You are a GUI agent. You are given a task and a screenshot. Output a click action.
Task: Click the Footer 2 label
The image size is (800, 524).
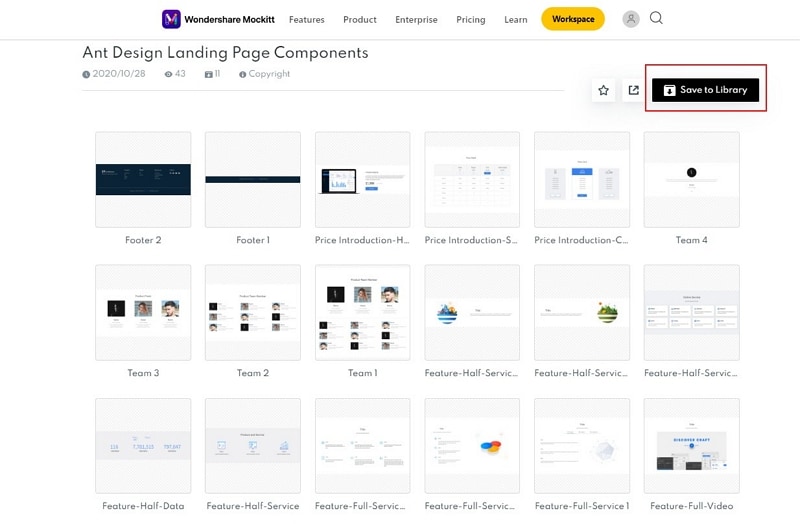pos(143,240)
